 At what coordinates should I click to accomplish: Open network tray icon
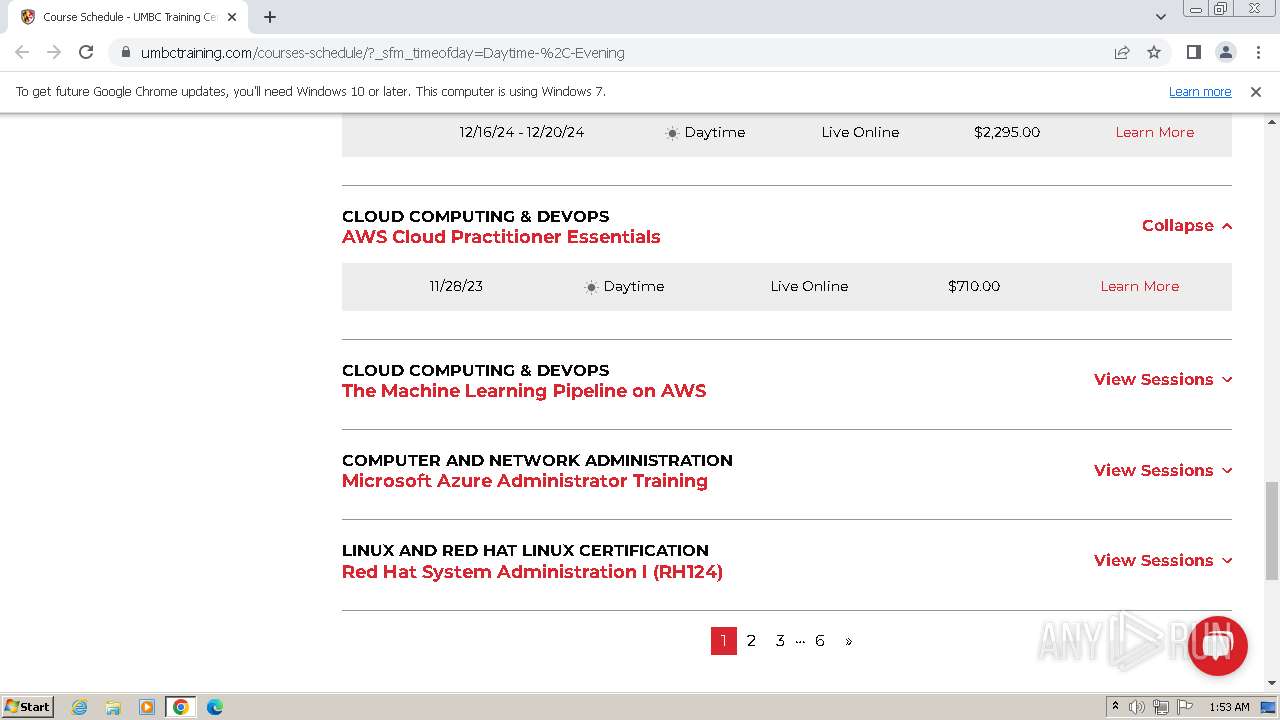pos(1161,707)
